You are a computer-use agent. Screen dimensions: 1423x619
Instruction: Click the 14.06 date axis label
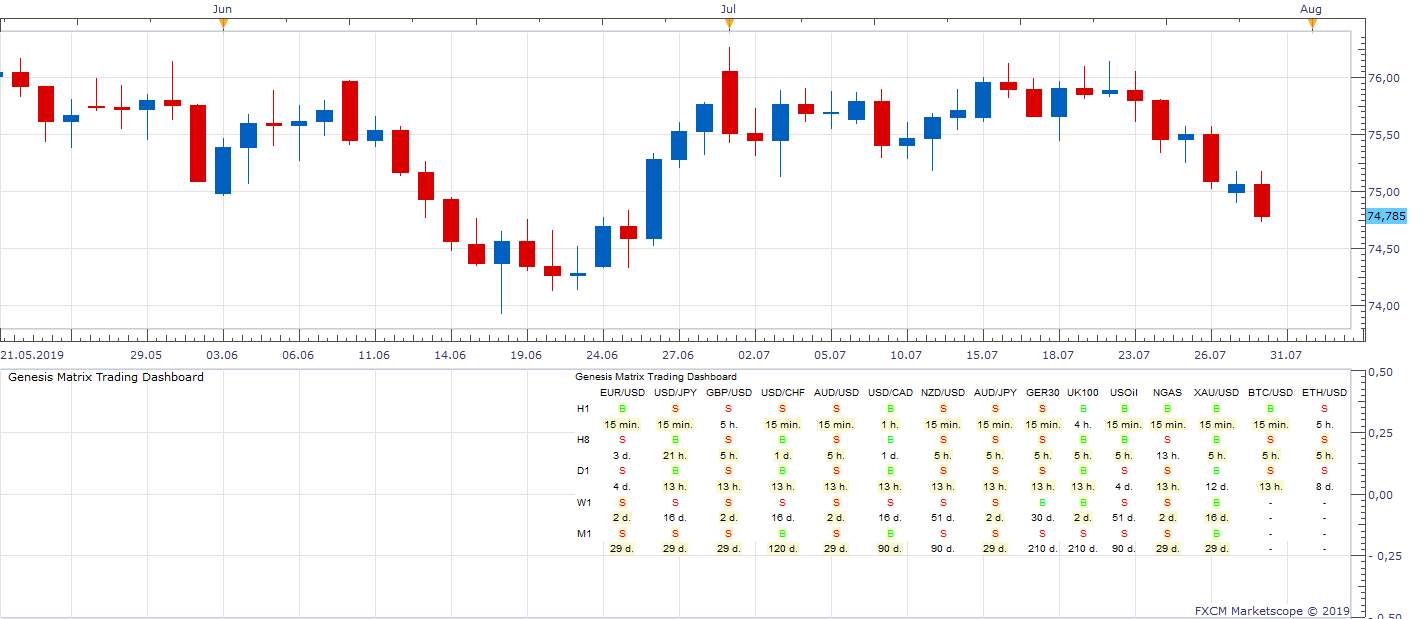pos(450,355)
